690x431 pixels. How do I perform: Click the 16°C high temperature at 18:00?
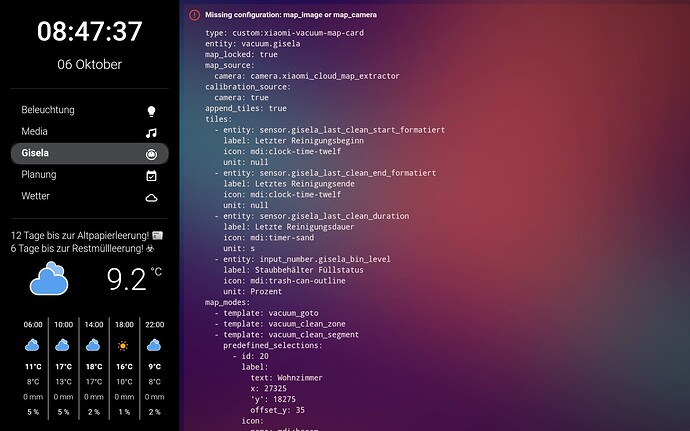pos(124,367)
